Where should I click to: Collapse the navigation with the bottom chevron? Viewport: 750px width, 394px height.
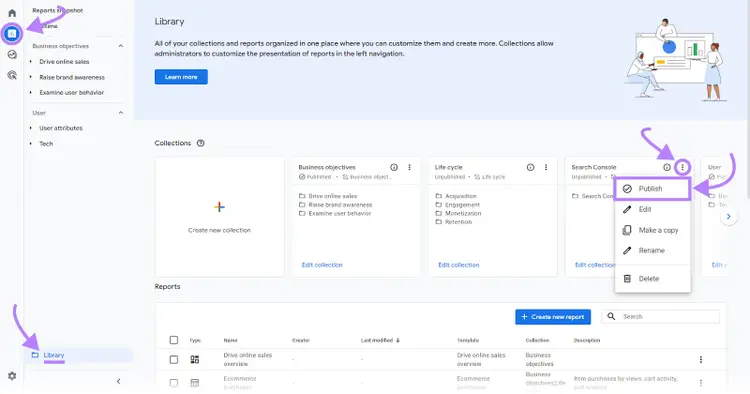[x=119, y=381]
